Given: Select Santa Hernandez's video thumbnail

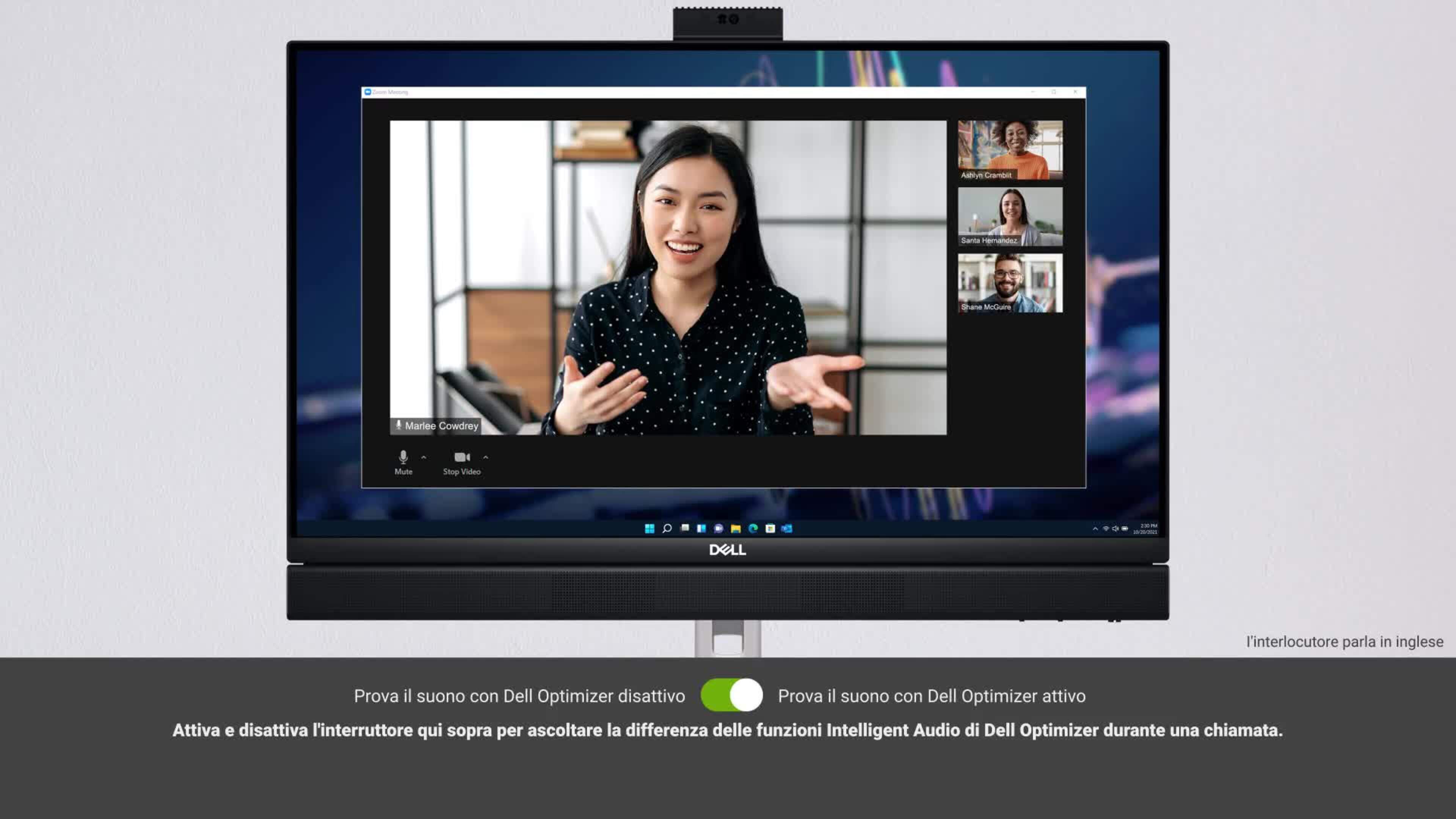Looking at the screenshot, I should pyautogui.click(x=1010, y=217).
